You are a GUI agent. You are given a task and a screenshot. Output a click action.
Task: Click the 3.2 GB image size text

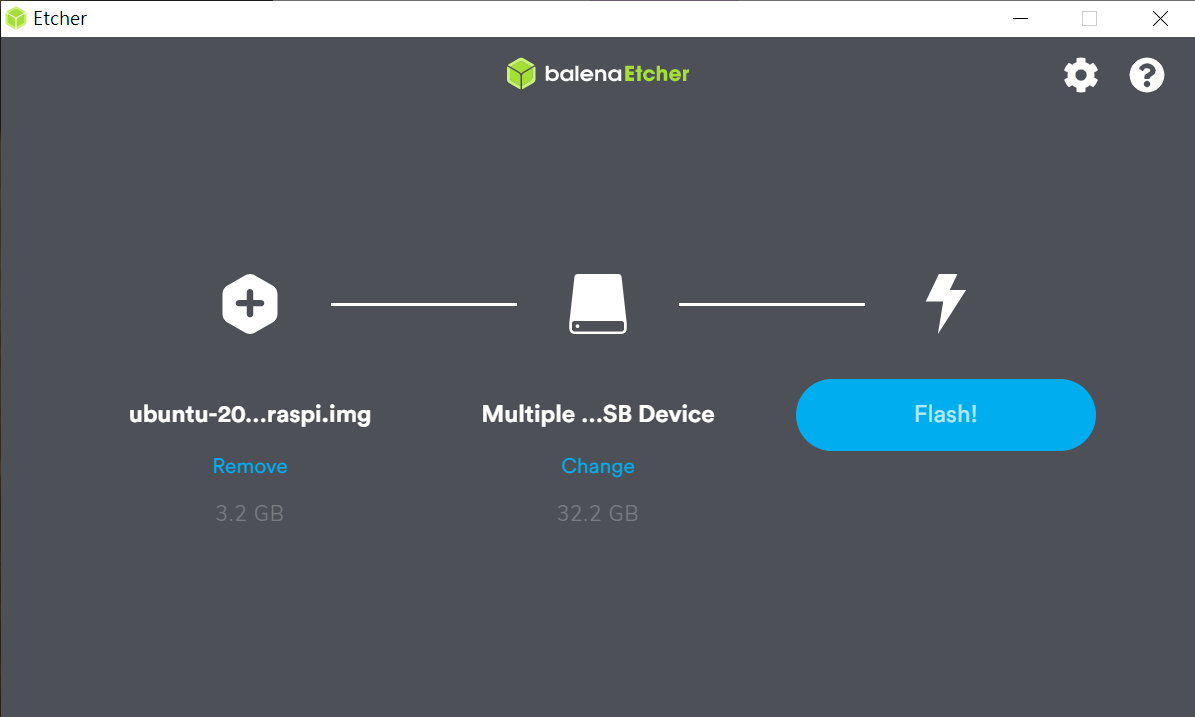coord(249,514)
